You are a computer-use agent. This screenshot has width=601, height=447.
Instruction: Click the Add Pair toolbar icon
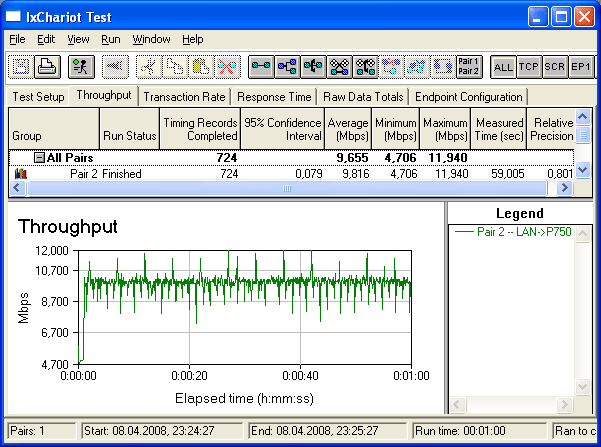click(x=261, y=67)
